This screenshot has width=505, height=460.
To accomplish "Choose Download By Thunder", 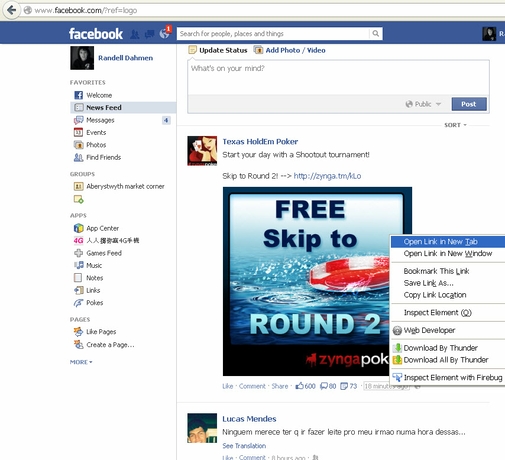I will [x=448, y=348].
